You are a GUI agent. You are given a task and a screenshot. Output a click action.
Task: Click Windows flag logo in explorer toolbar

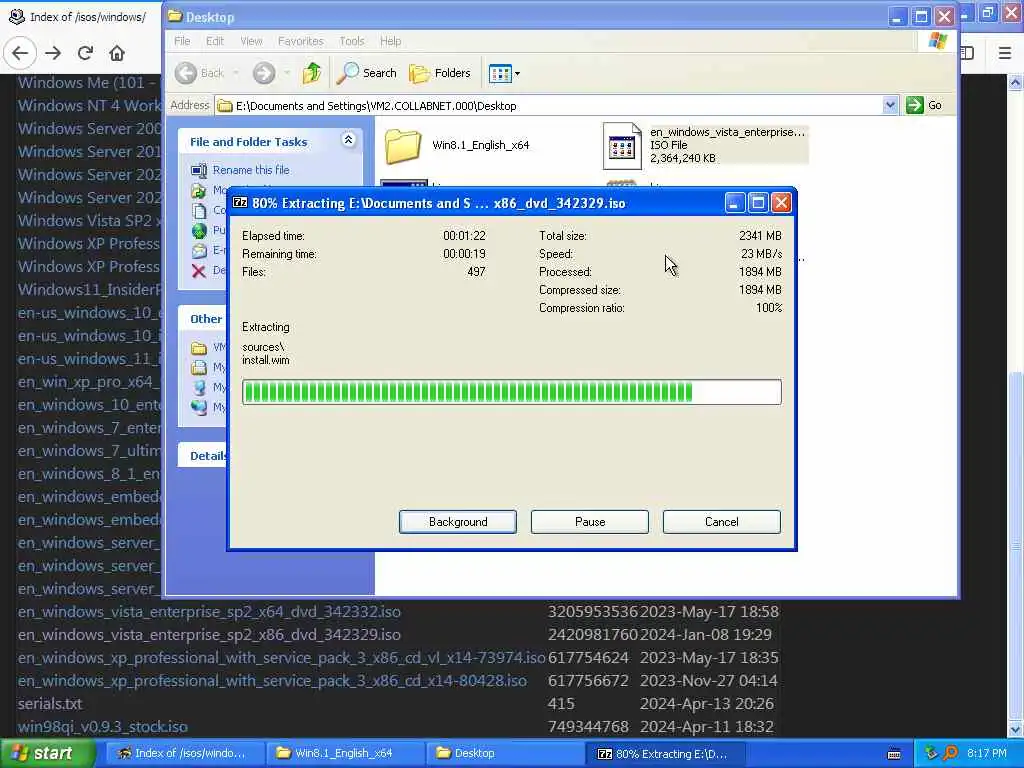pos(938,40)
